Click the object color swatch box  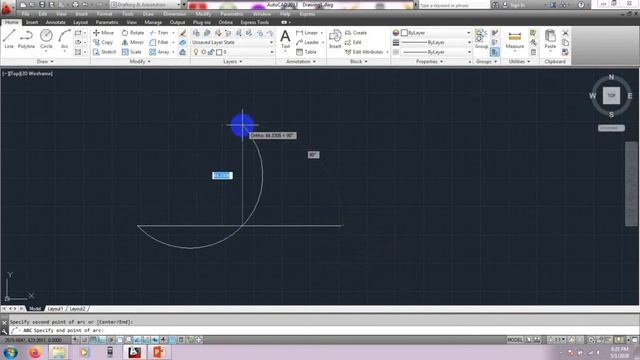404,33
